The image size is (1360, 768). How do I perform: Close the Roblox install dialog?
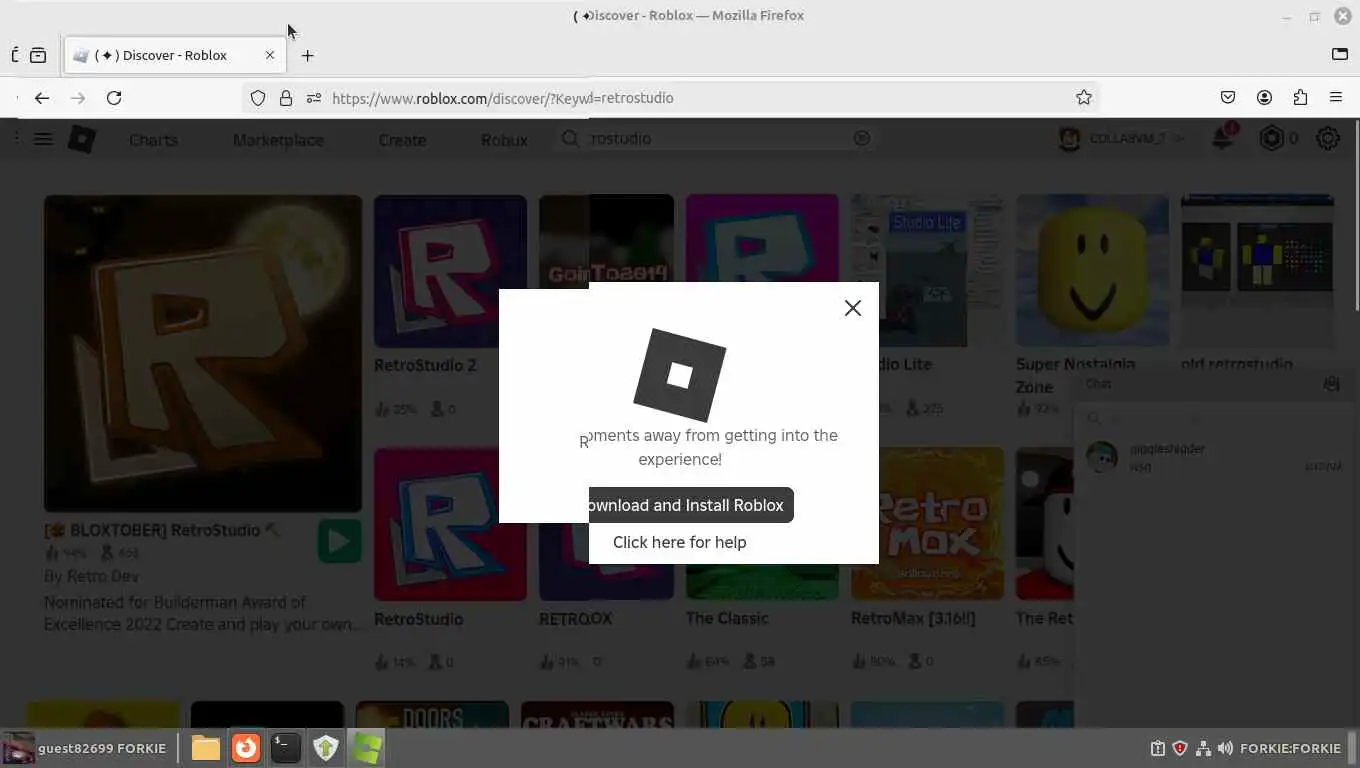[x=852, y=308]
